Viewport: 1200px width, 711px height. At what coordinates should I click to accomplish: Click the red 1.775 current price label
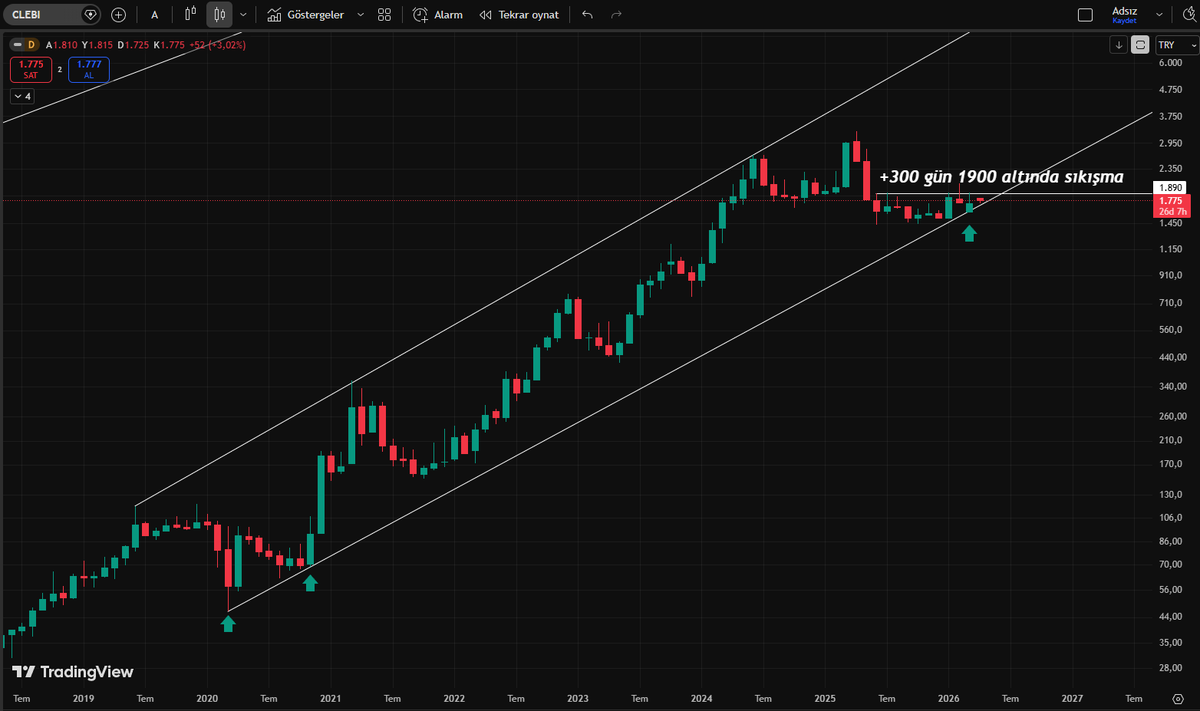1170,200
